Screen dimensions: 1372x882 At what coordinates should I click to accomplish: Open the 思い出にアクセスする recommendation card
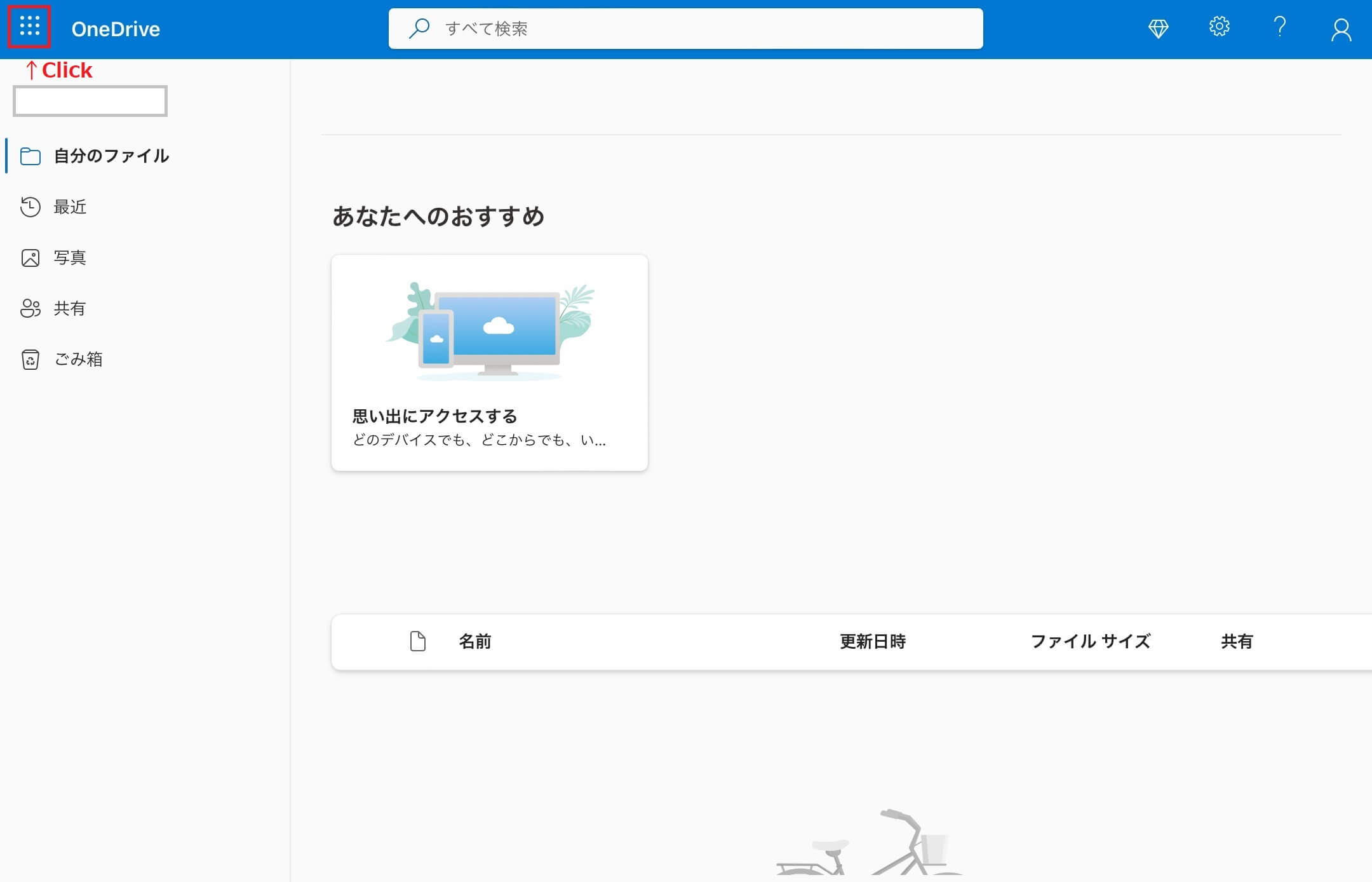pyautogui.click(x=489, y=363)
